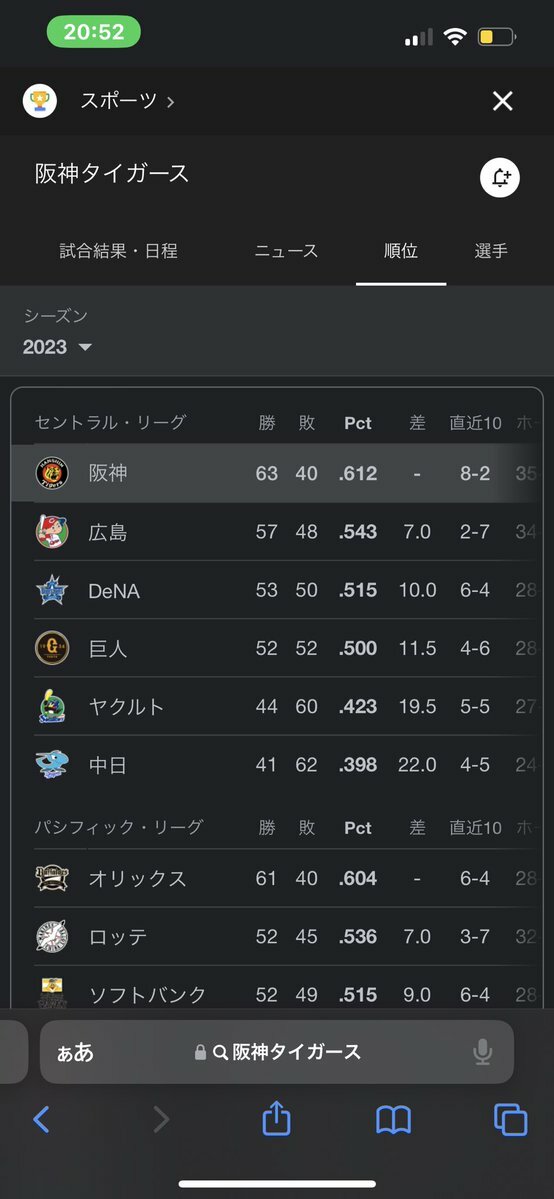Tap the microphone icon in address bar
The image size is (554, 1199).
coord(482,1053)
